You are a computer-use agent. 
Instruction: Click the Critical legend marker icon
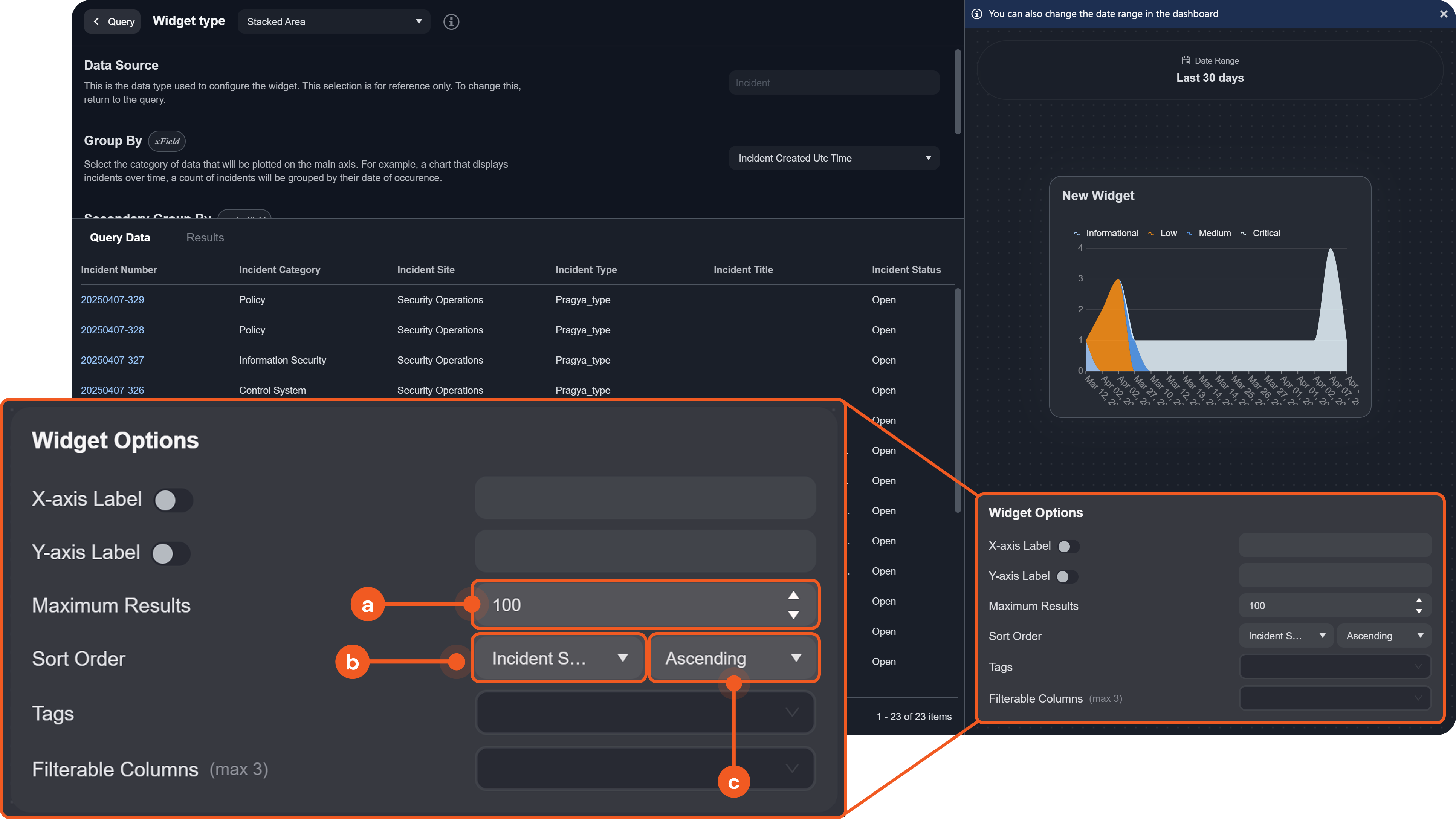coord(1244,234)
